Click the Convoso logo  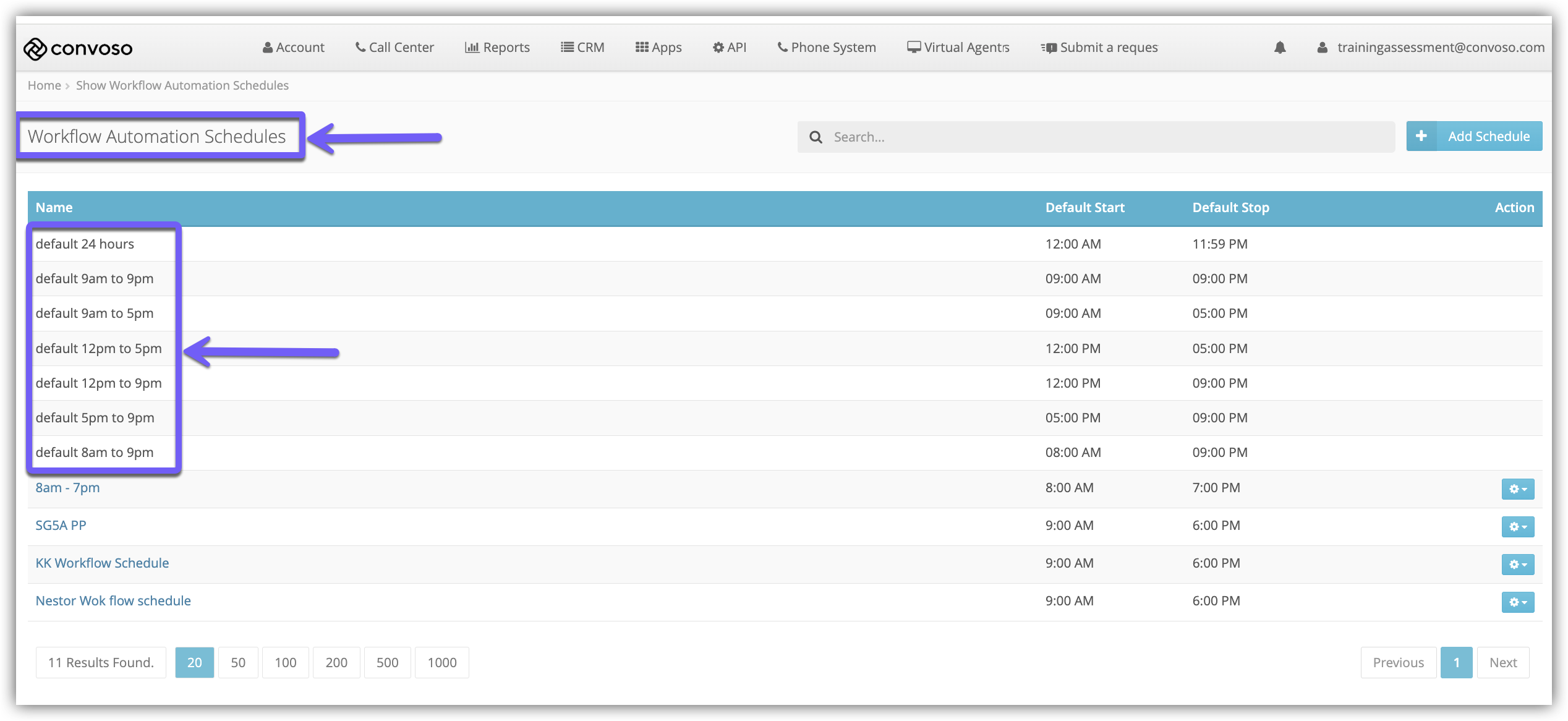[78, 48]
